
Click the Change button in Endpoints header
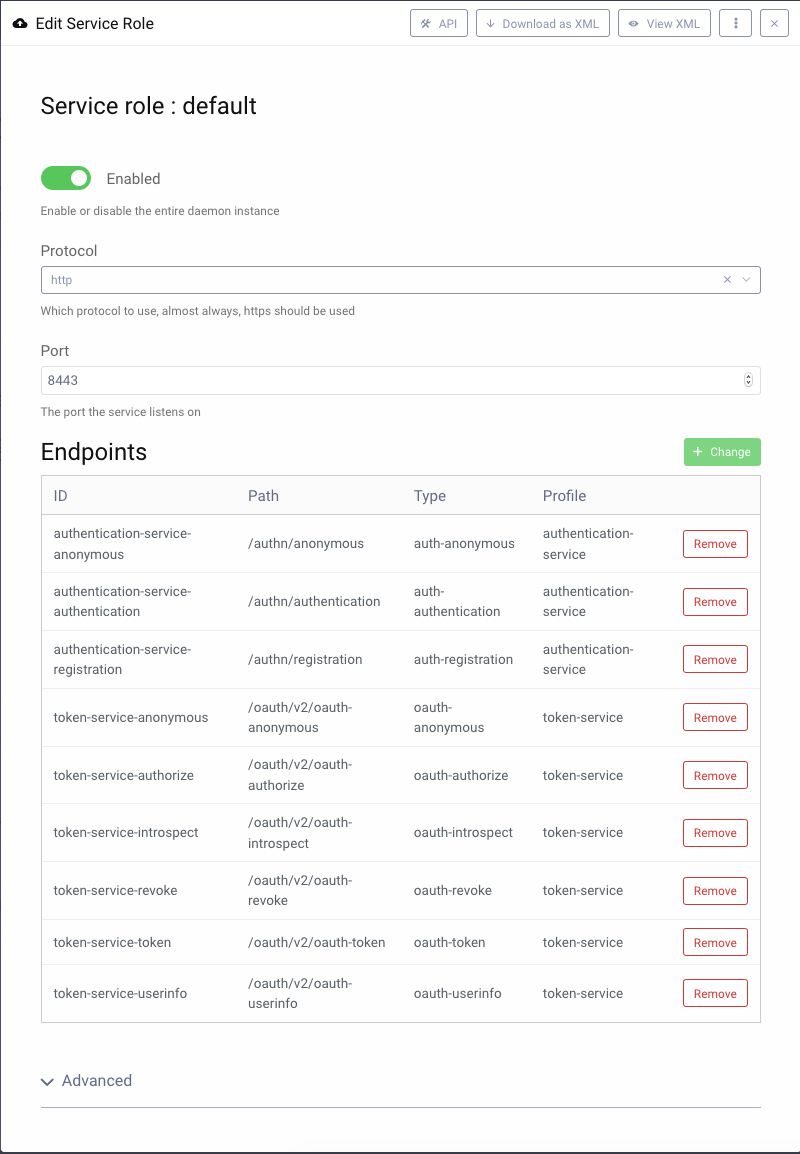tap(722, 451)
